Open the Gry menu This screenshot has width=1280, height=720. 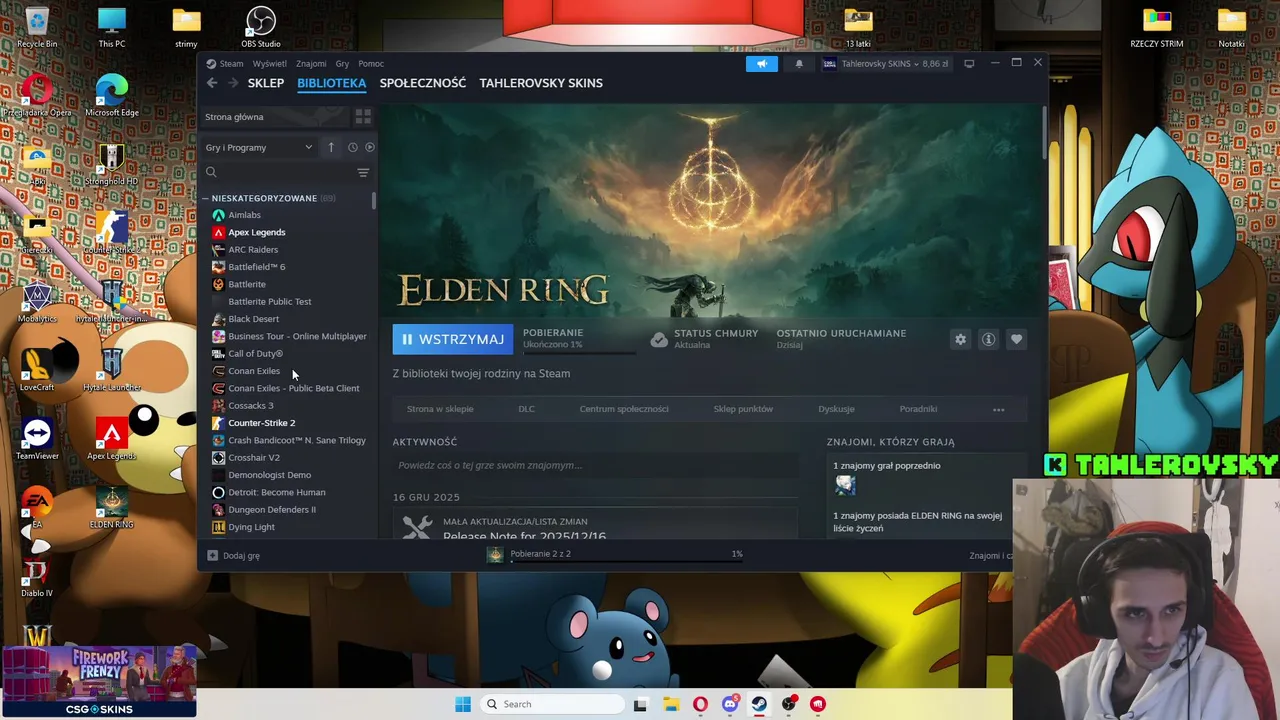point(342,63)
